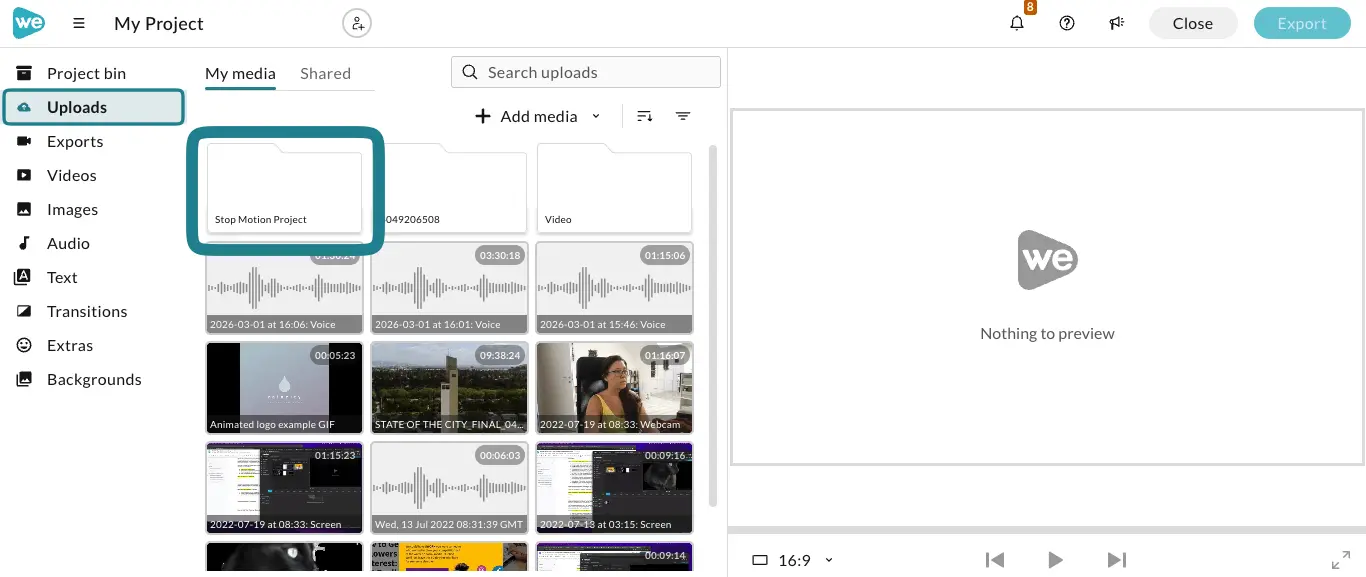Open the notifications bell
The width and height of the screenshot is (1366, 577).
pyautogui.click(x=1017, y=23)
